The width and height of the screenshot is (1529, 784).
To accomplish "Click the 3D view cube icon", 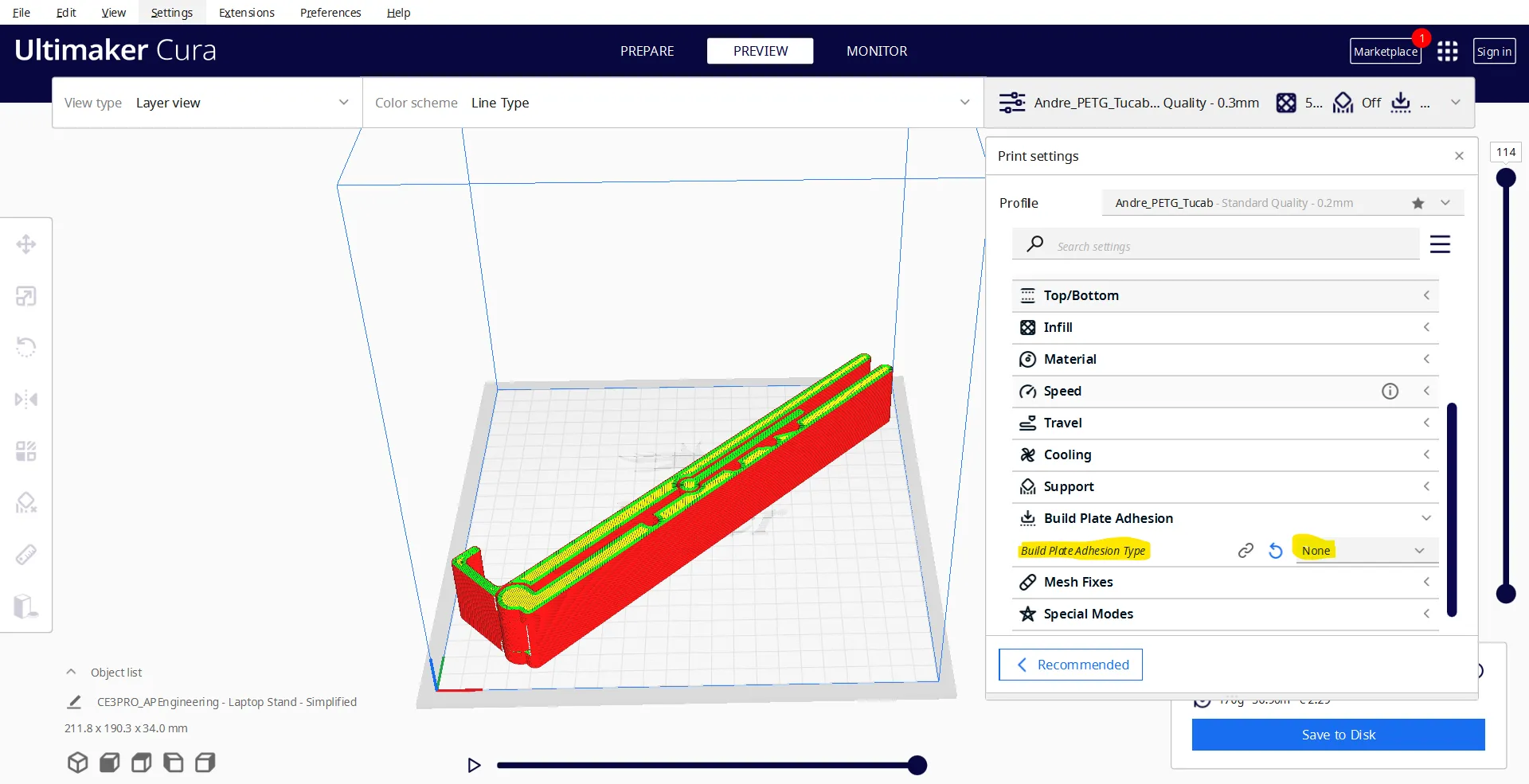I will (x=77, y=763).
